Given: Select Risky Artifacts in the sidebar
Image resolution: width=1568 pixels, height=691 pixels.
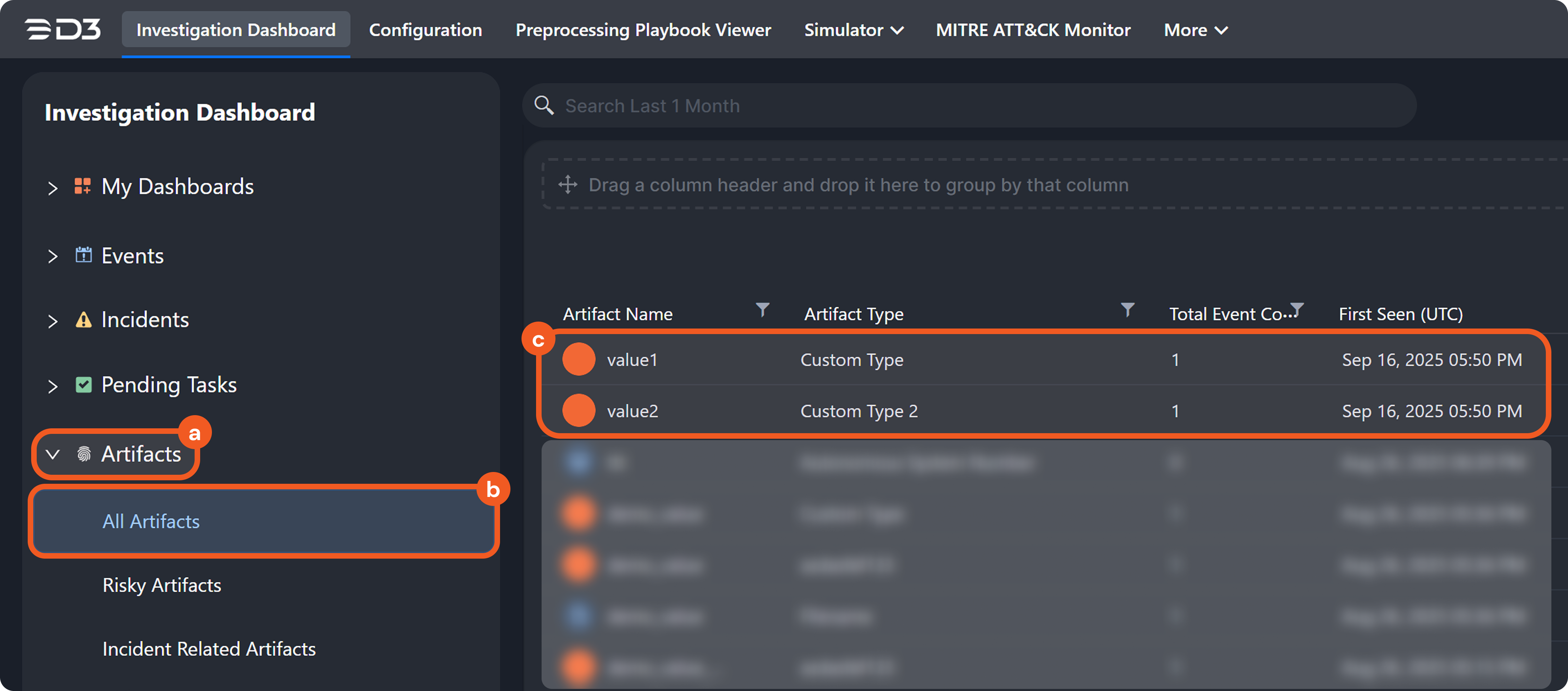Looking at the screenshot, I should tap(162, 585).
